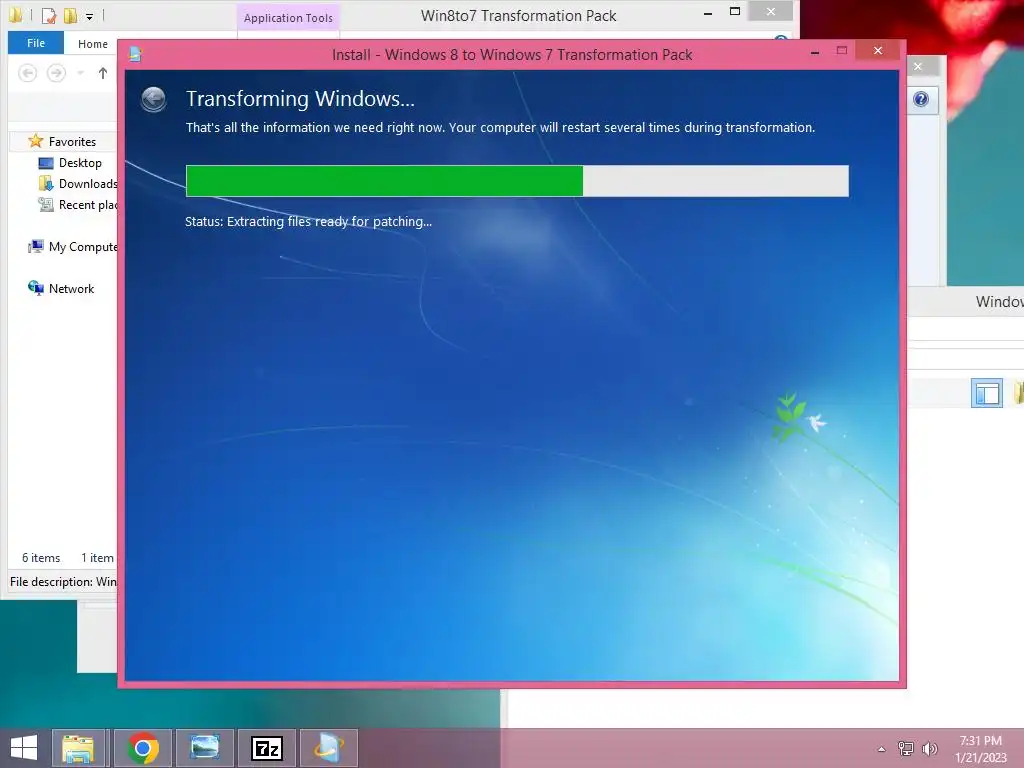Open the File tab in Explorer
Viewport: 1024px width, 768px height.
pyautogui.click(x=36, y=43)
